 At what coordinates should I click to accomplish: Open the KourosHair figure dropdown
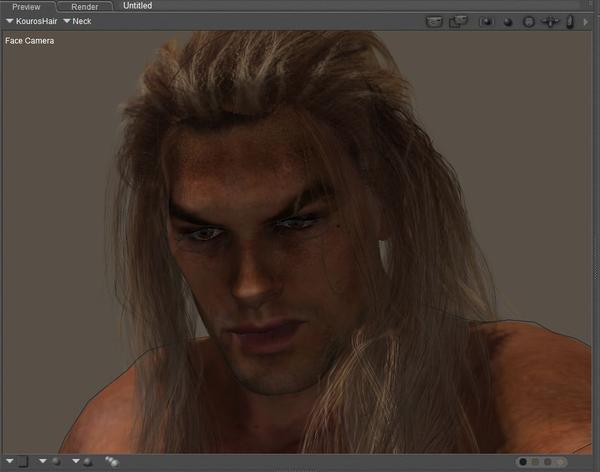pos(32,21)
